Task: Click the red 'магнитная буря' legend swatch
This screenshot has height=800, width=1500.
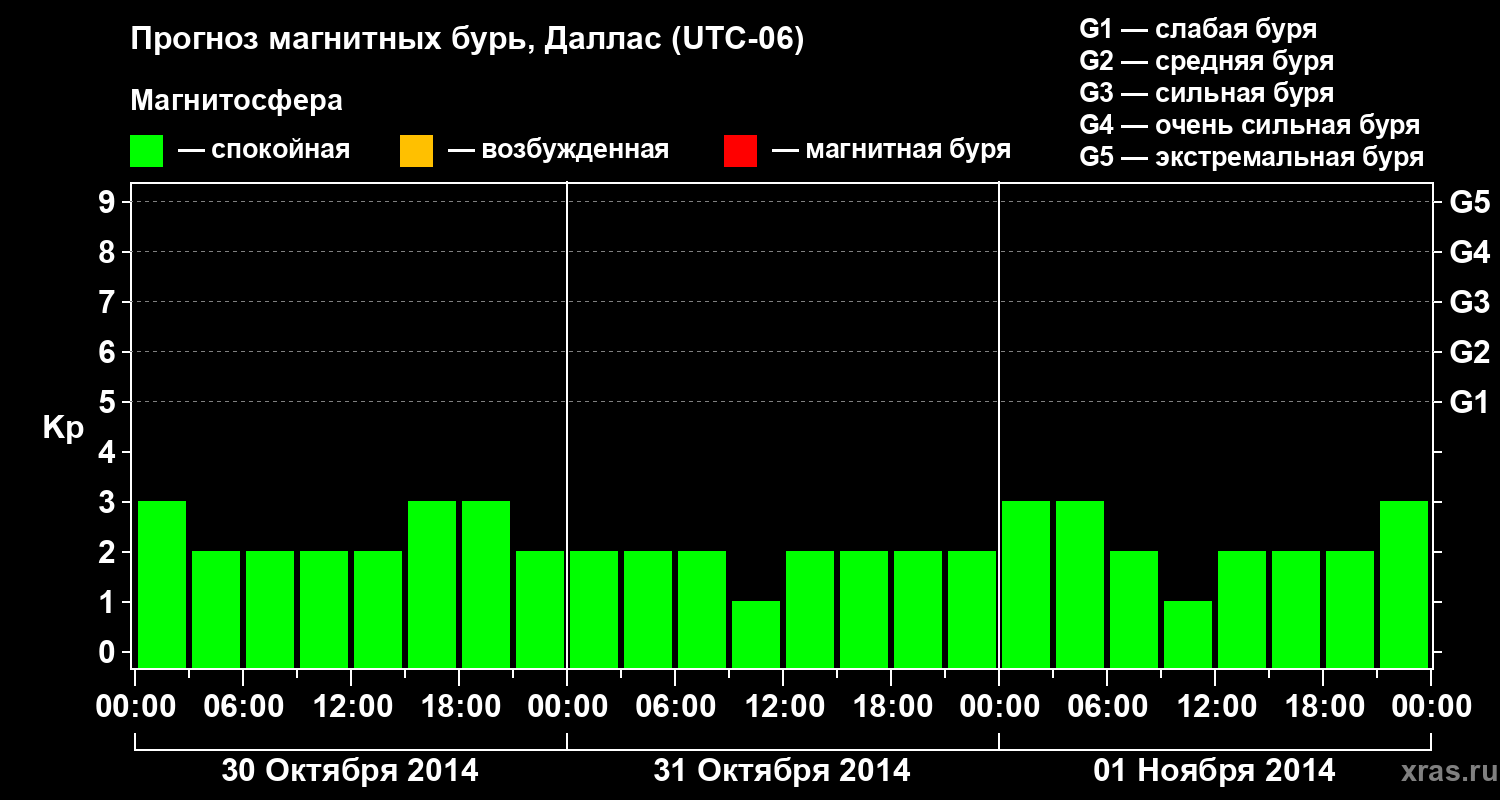Action: (x=740, y=151)
